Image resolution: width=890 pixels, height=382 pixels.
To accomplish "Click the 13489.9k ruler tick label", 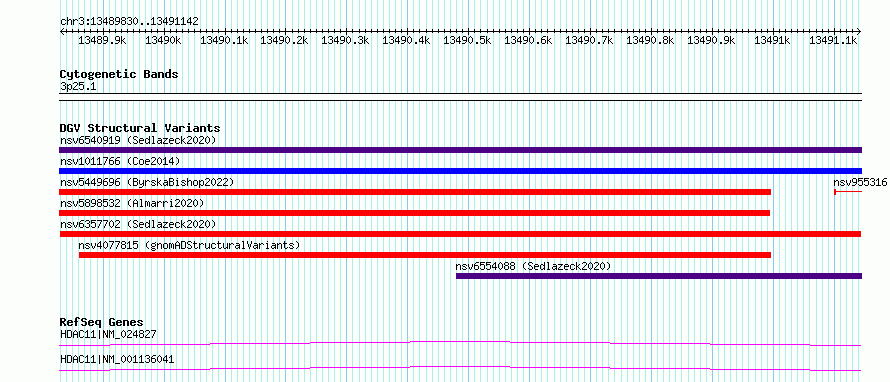I will pos(101,40).
